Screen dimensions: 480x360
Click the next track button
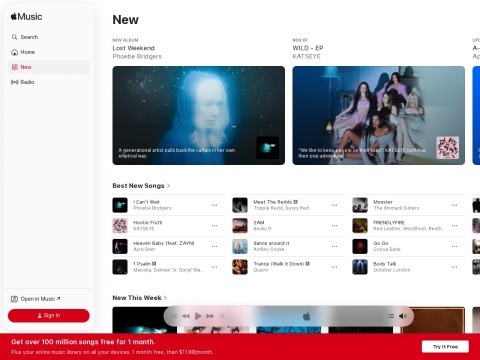pyautogui.click(x=210, y=316)
